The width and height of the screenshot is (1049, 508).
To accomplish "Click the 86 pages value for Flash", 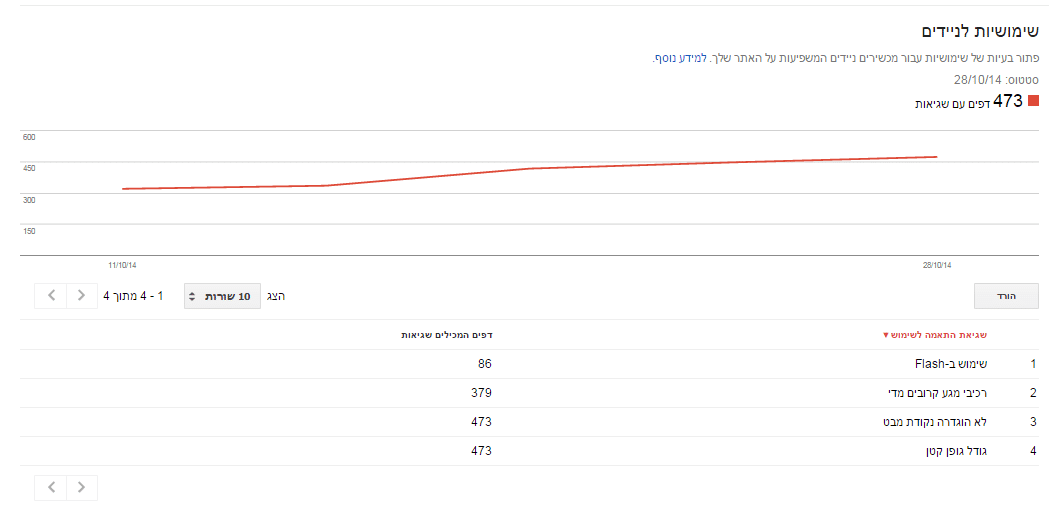I will pyautogui.click(x=485, y=364).
